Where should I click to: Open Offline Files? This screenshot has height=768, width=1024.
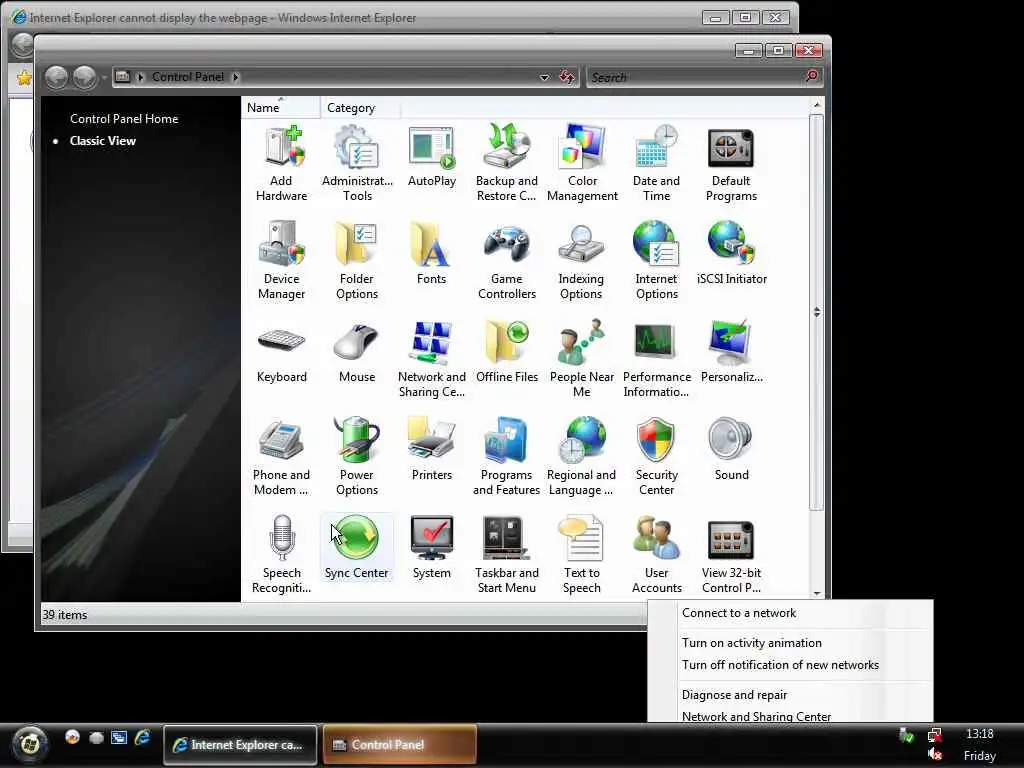507,351
